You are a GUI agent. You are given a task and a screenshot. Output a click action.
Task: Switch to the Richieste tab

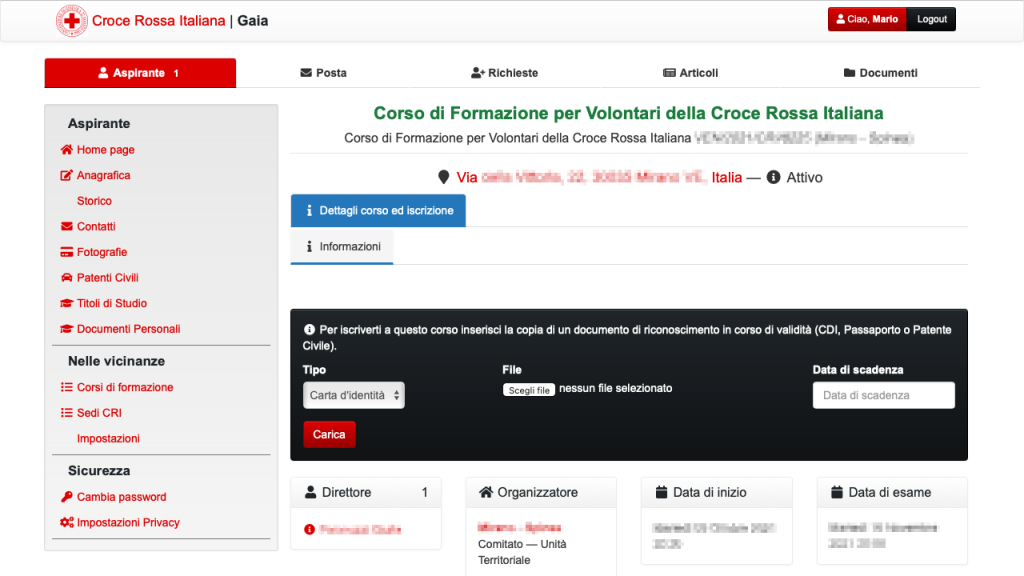click(x=504, y=72)
